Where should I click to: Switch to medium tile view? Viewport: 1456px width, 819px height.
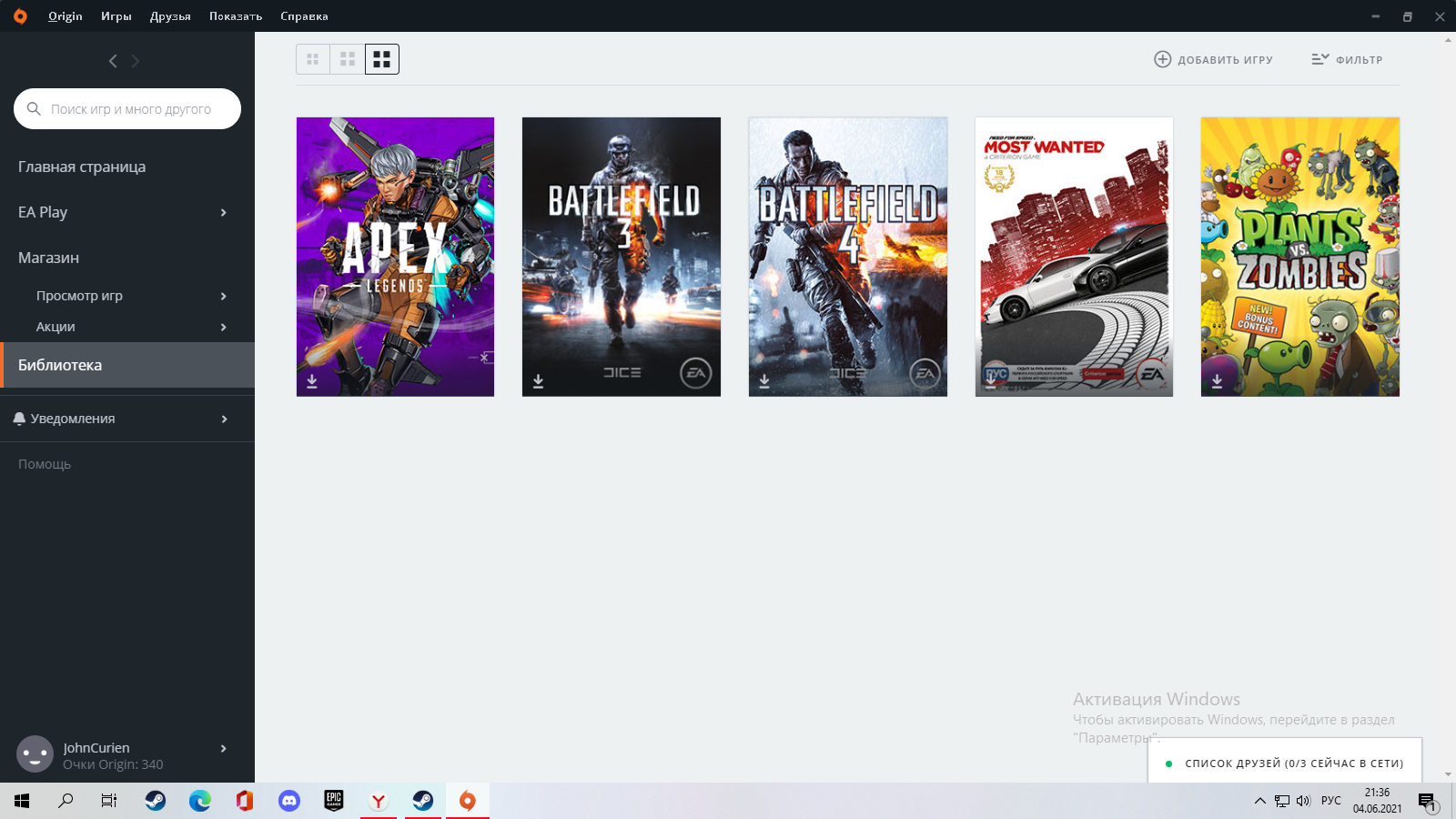click(x=348, y=59)
